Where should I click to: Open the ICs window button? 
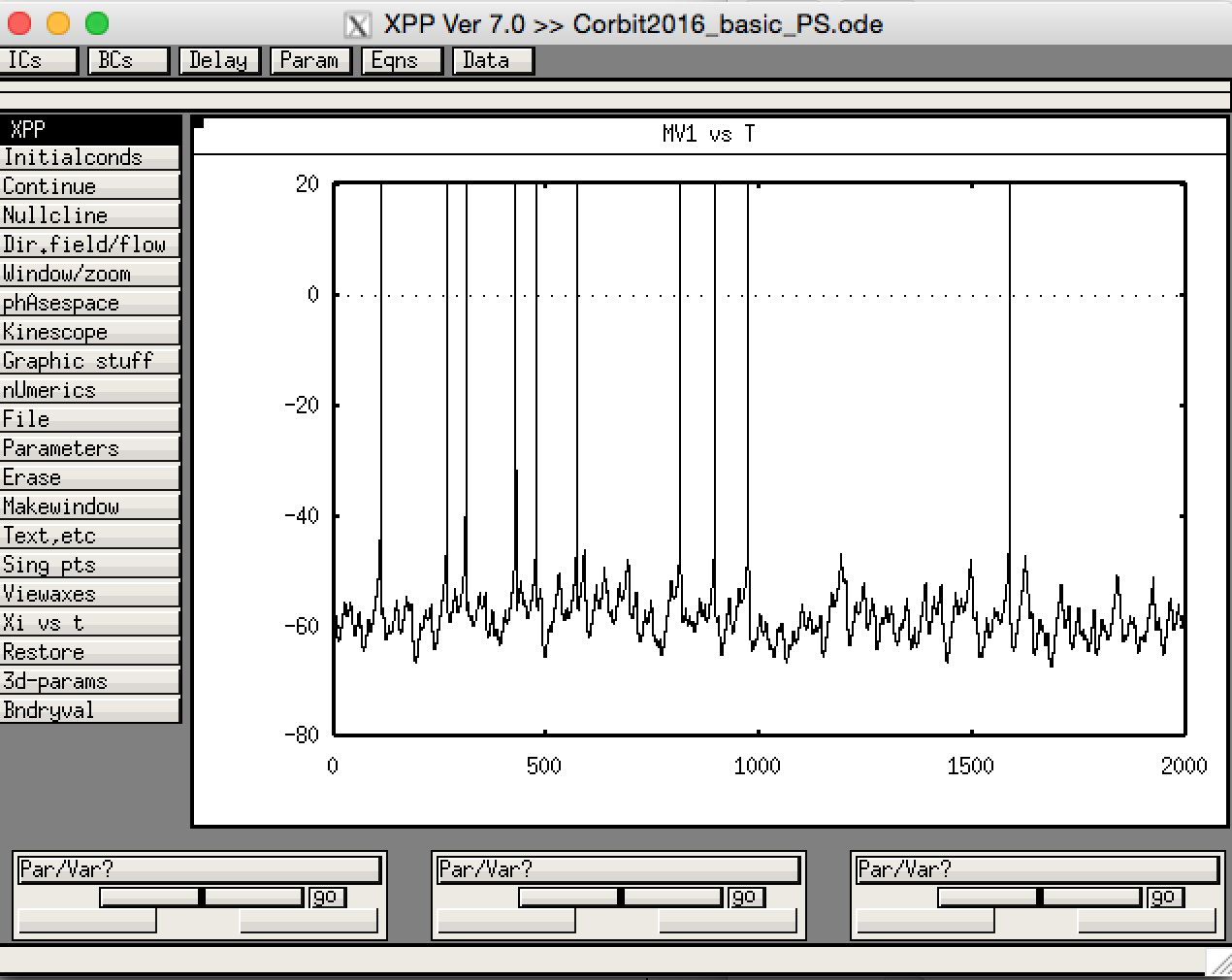coord(38,60)
